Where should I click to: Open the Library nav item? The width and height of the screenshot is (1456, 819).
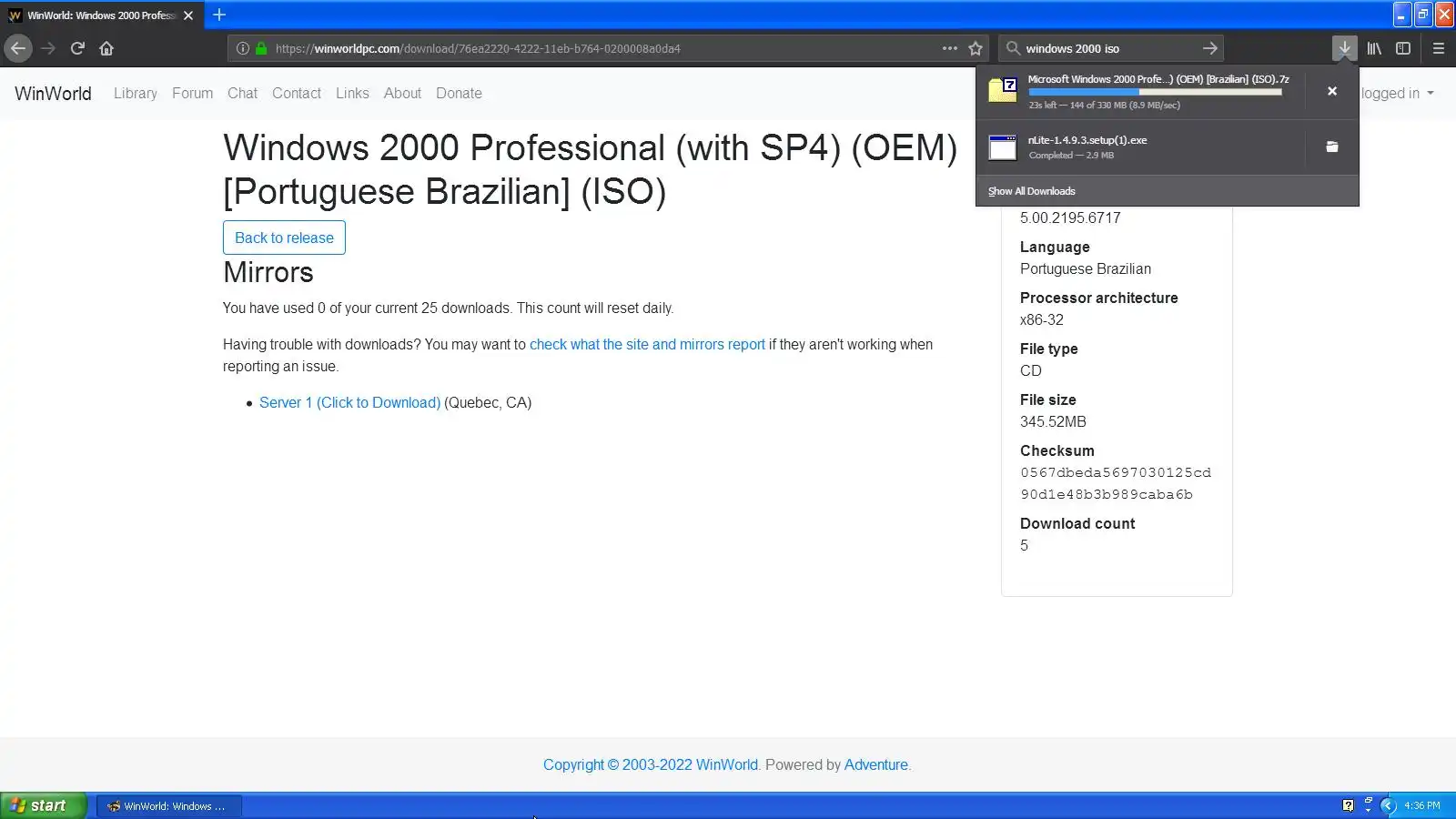coord(136,93)
